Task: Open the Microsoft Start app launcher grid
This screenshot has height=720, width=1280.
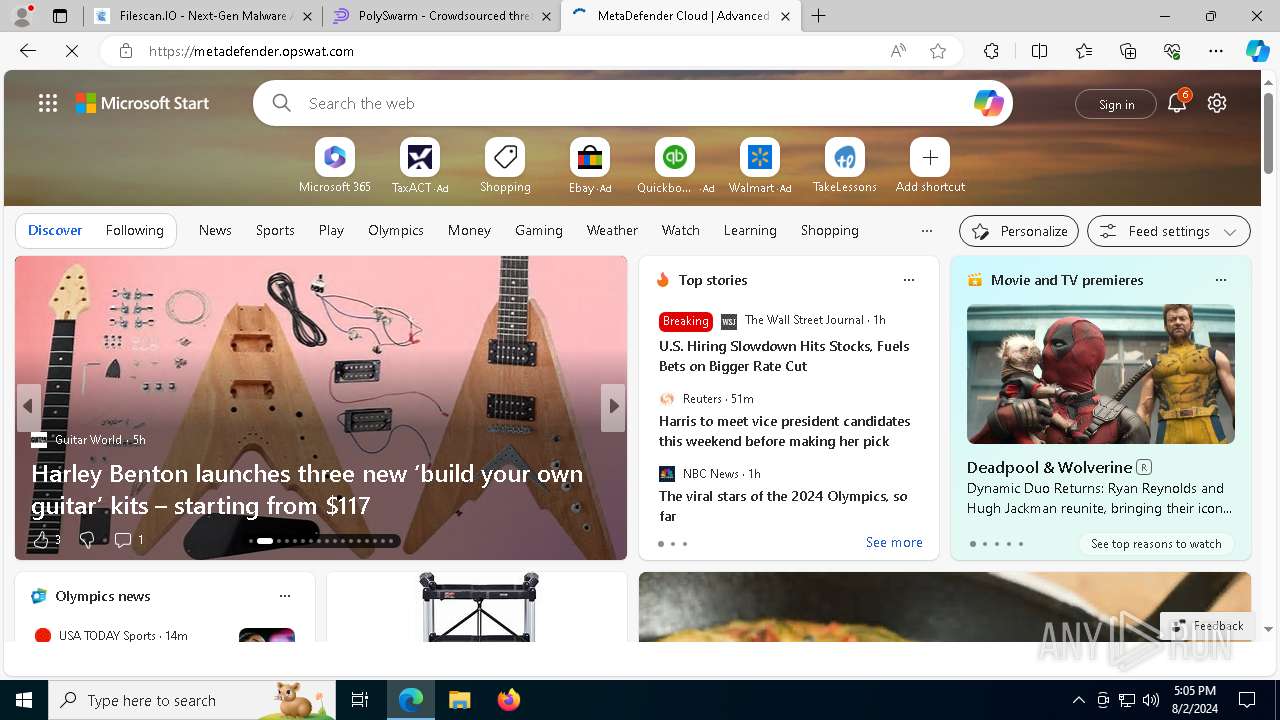Action: [48, 103]
